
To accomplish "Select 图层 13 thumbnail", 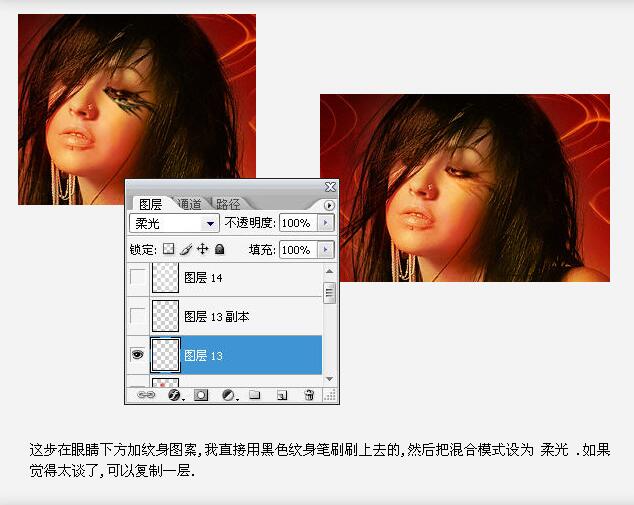I will 165,355.
